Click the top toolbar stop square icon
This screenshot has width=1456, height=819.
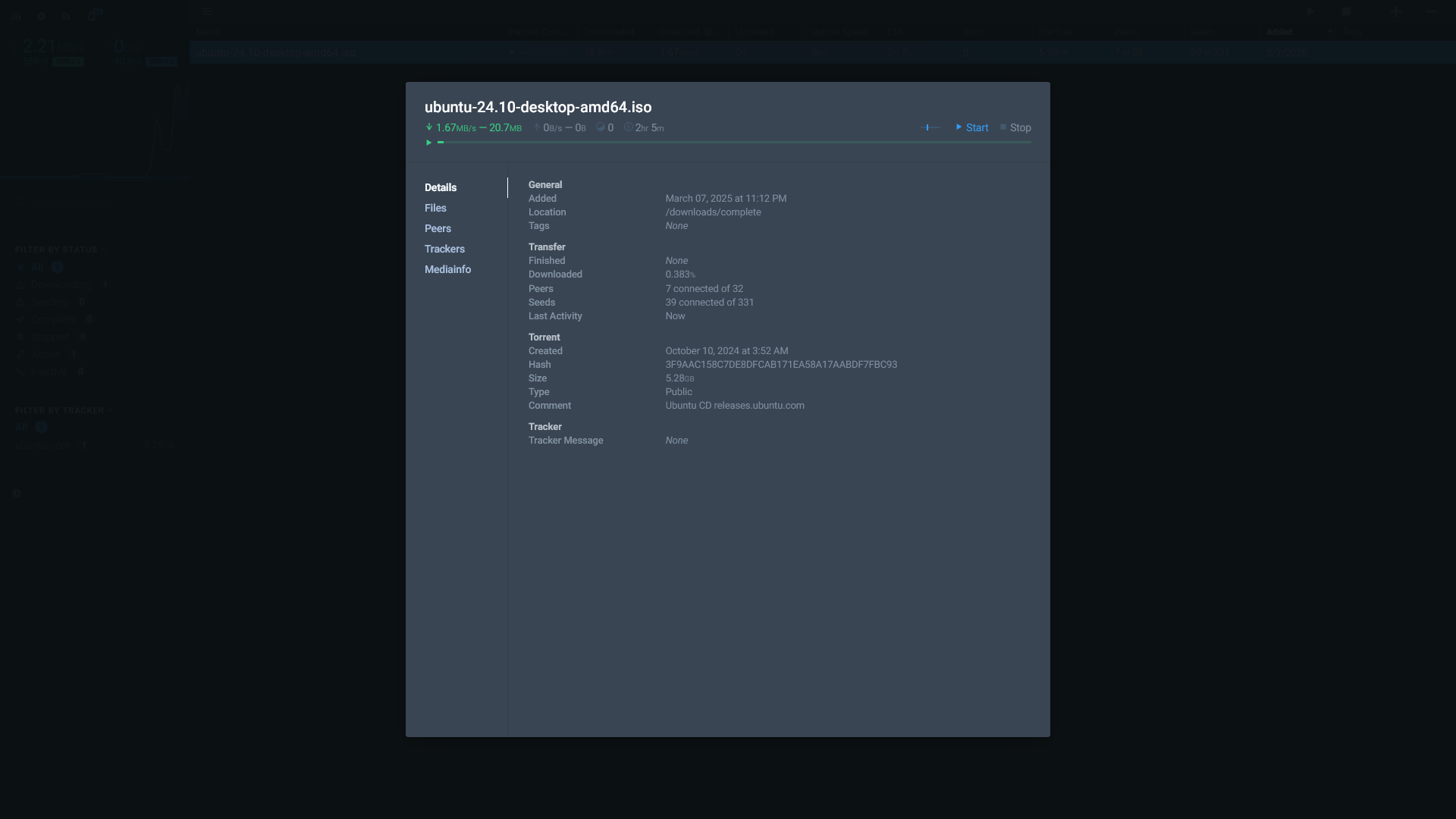tap(1346, 11)
